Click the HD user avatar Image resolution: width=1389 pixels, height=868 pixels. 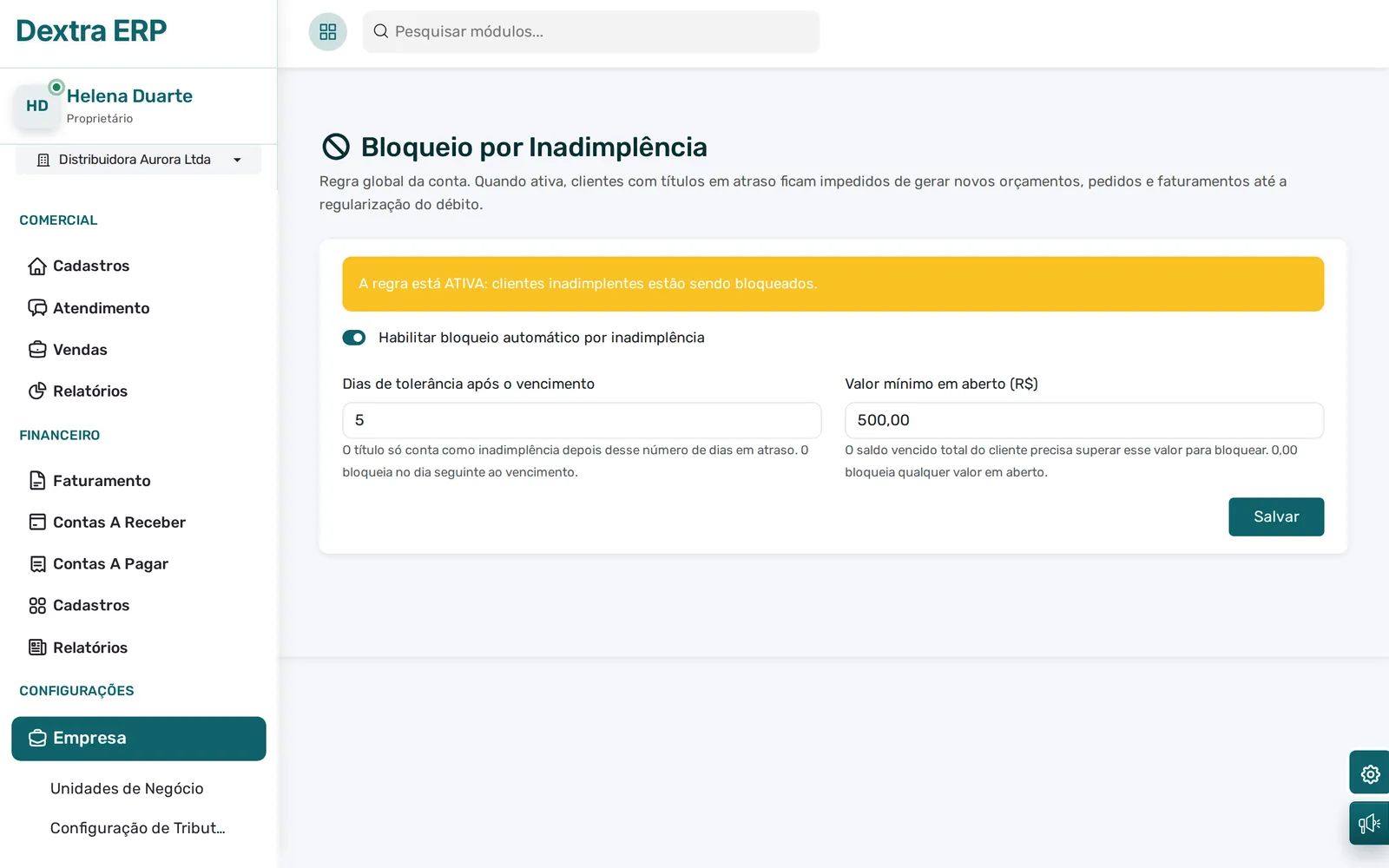(x=37, y=106)
